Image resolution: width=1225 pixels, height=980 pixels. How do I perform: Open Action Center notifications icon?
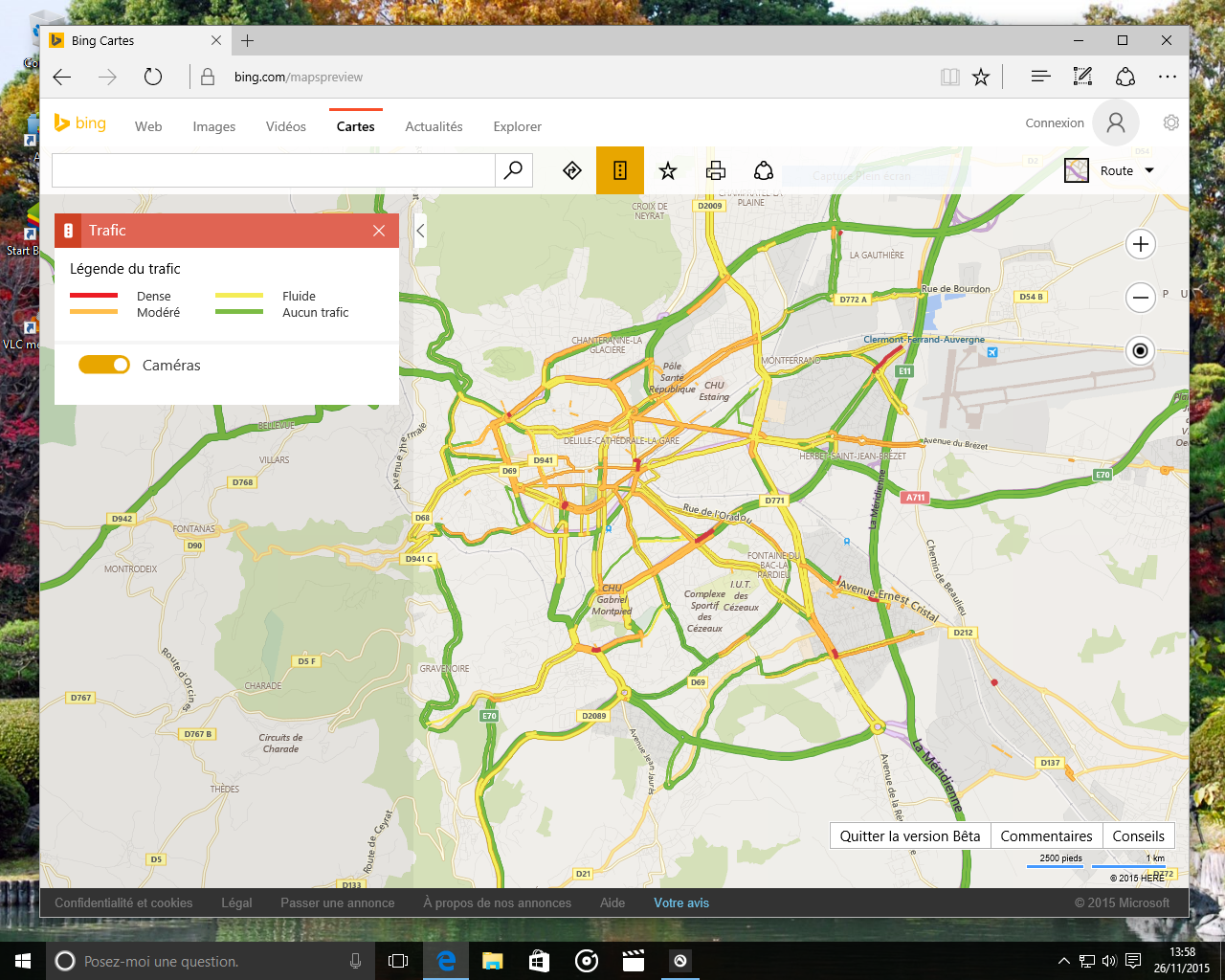[x=1133, y=961]
